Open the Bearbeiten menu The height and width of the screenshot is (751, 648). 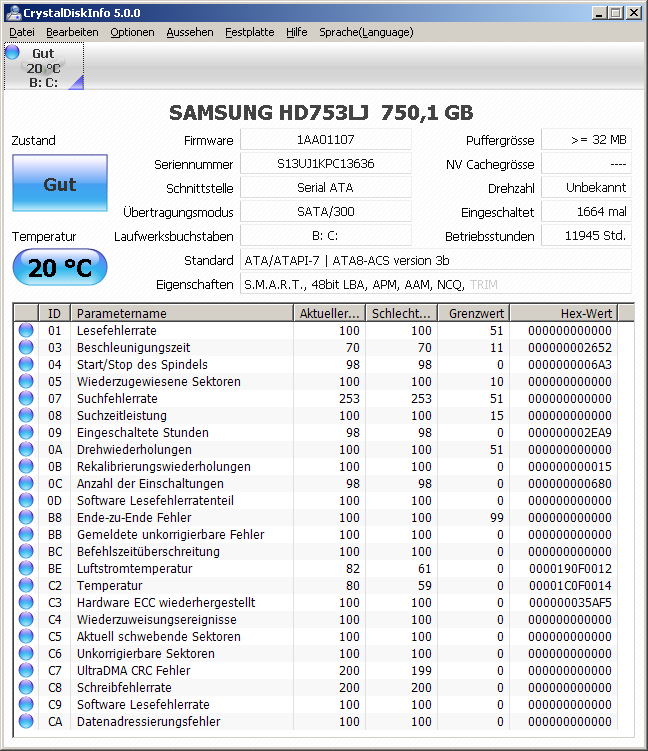(x=72, y=32)
